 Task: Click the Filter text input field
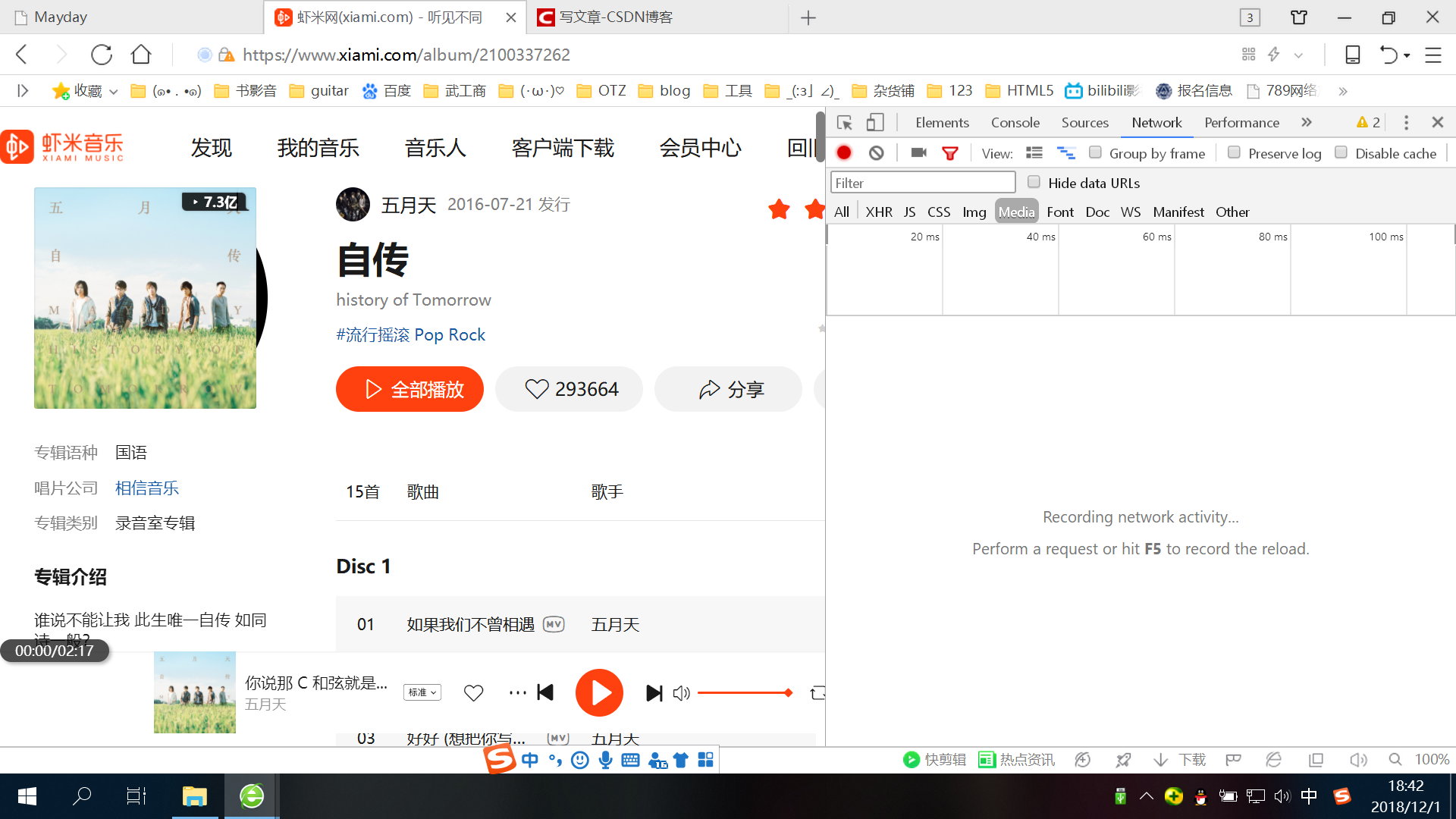click(x=922, y=183)
